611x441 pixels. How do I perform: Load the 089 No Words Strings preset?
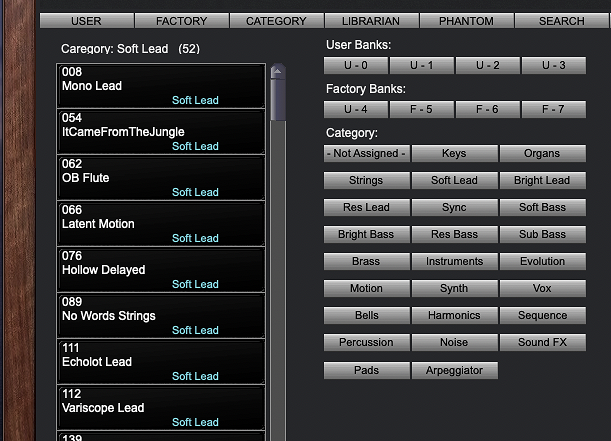tap(160, 316)
